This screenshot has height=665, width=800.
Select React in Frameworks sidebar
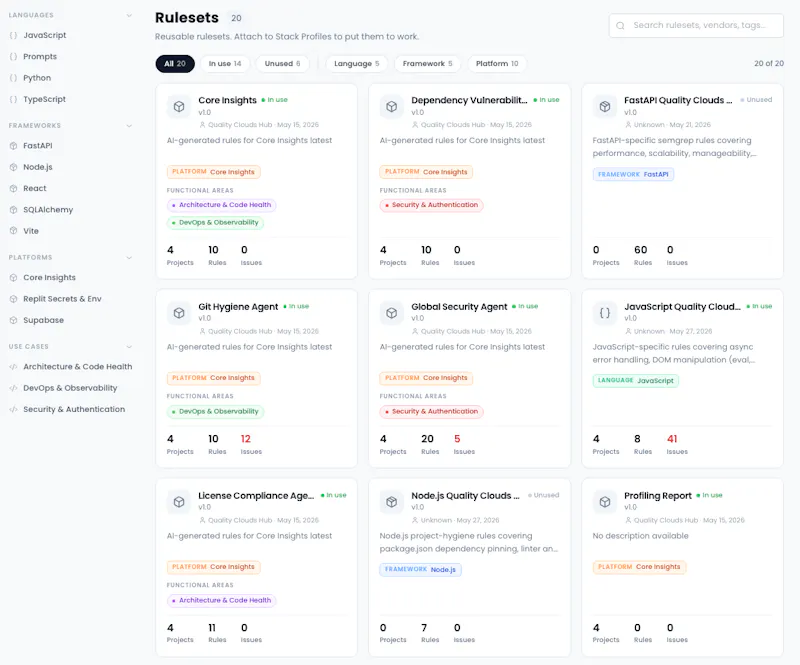[35, 188]
